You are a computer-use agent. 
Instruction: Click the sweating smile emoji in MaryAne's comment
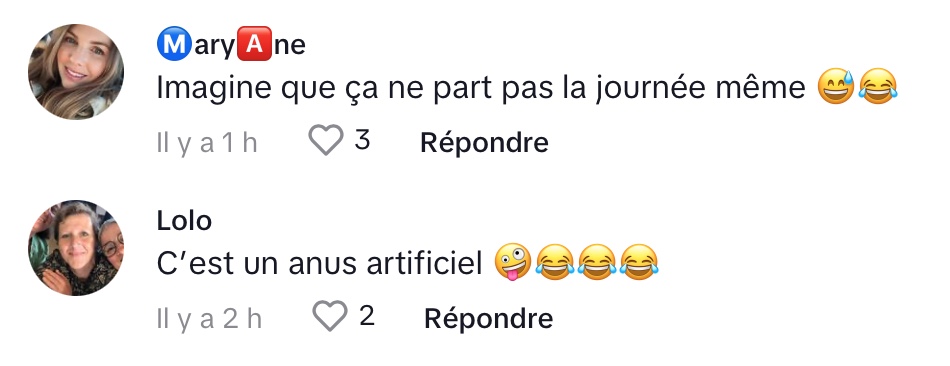(835, 87)
